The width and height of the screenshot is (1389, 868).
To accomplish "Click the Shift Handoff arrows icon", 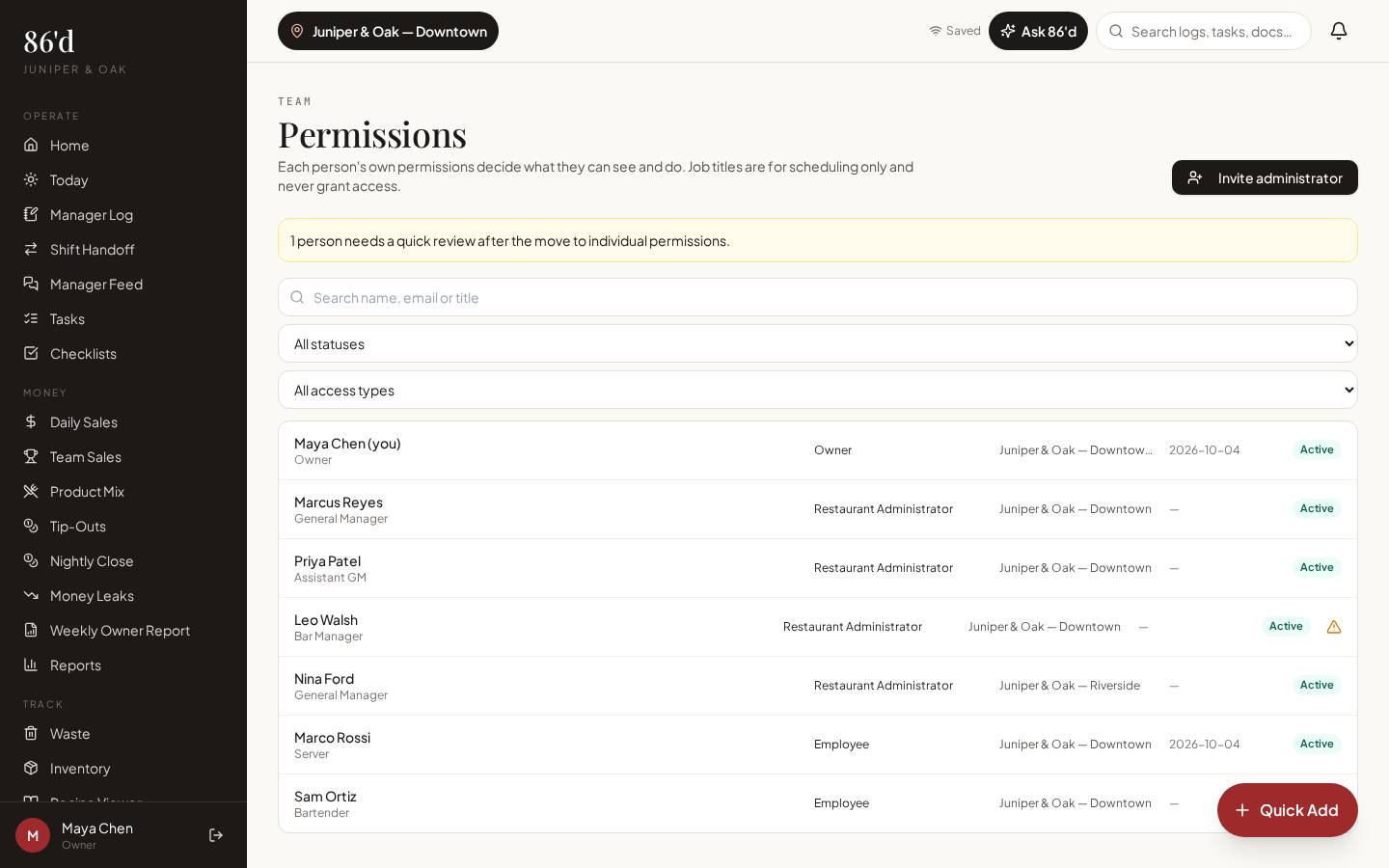I will pyautogui.click(x=31, y=249).
